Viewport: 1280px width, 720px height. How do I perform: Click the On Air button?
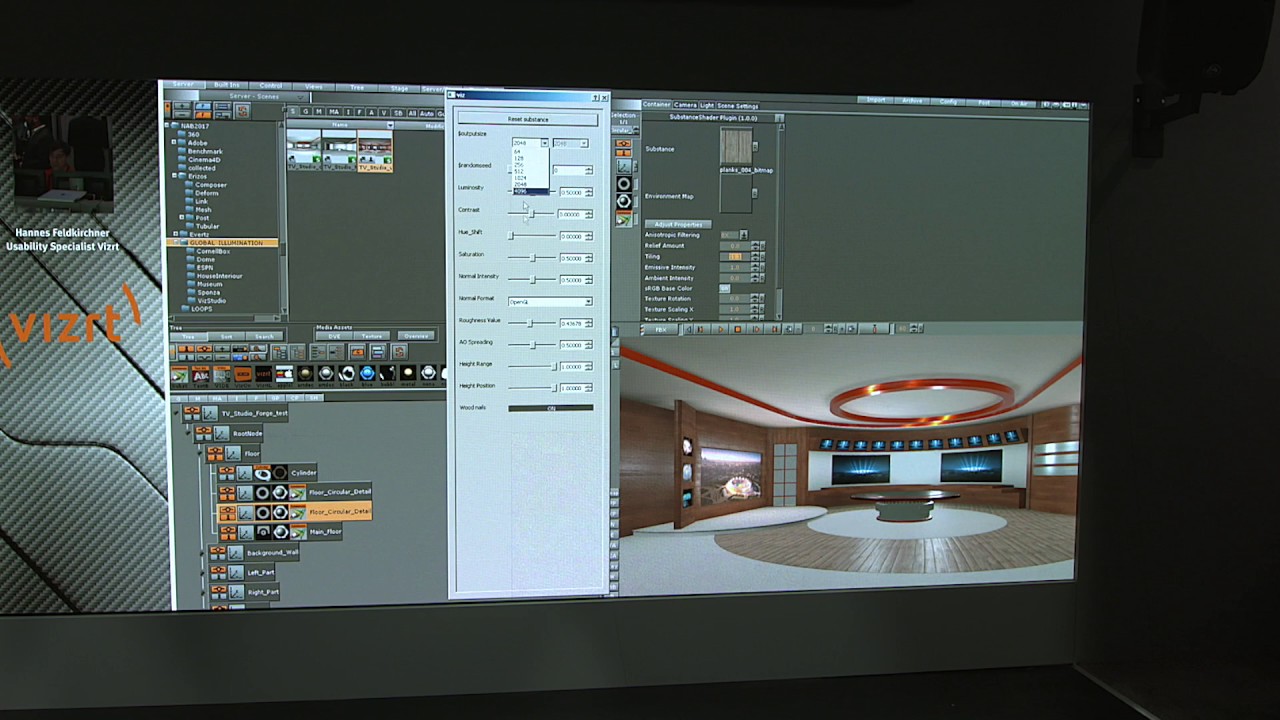[x=1019, y=103]
